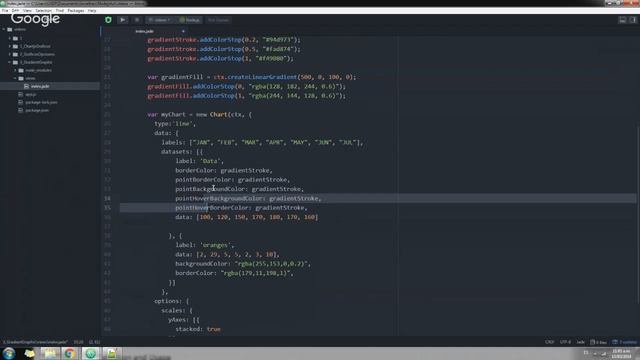Click line number 34 in the gutter
This screenshot has height=360, width=640.
pos(107,198)
